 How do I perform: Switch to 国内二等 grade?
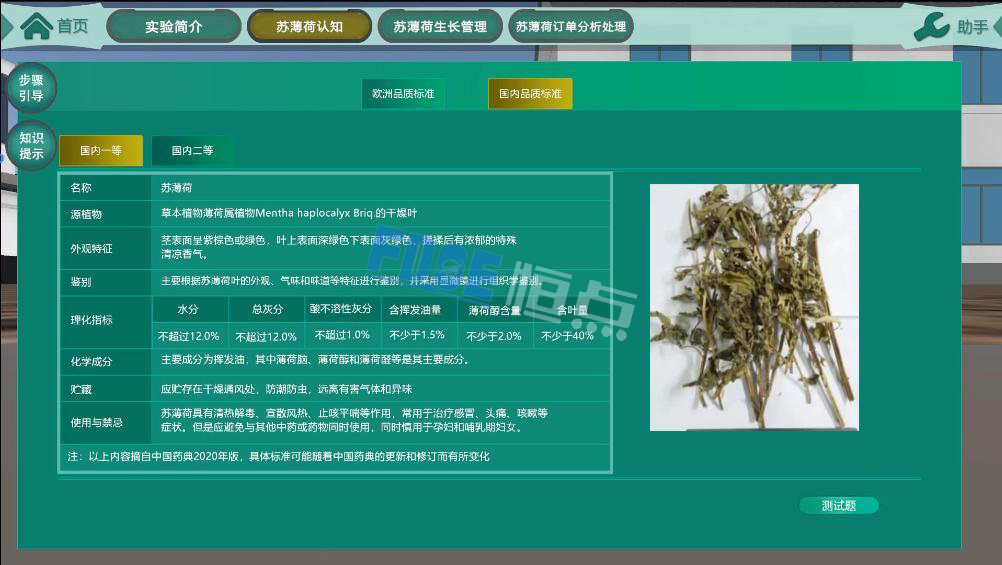point(192,151)
